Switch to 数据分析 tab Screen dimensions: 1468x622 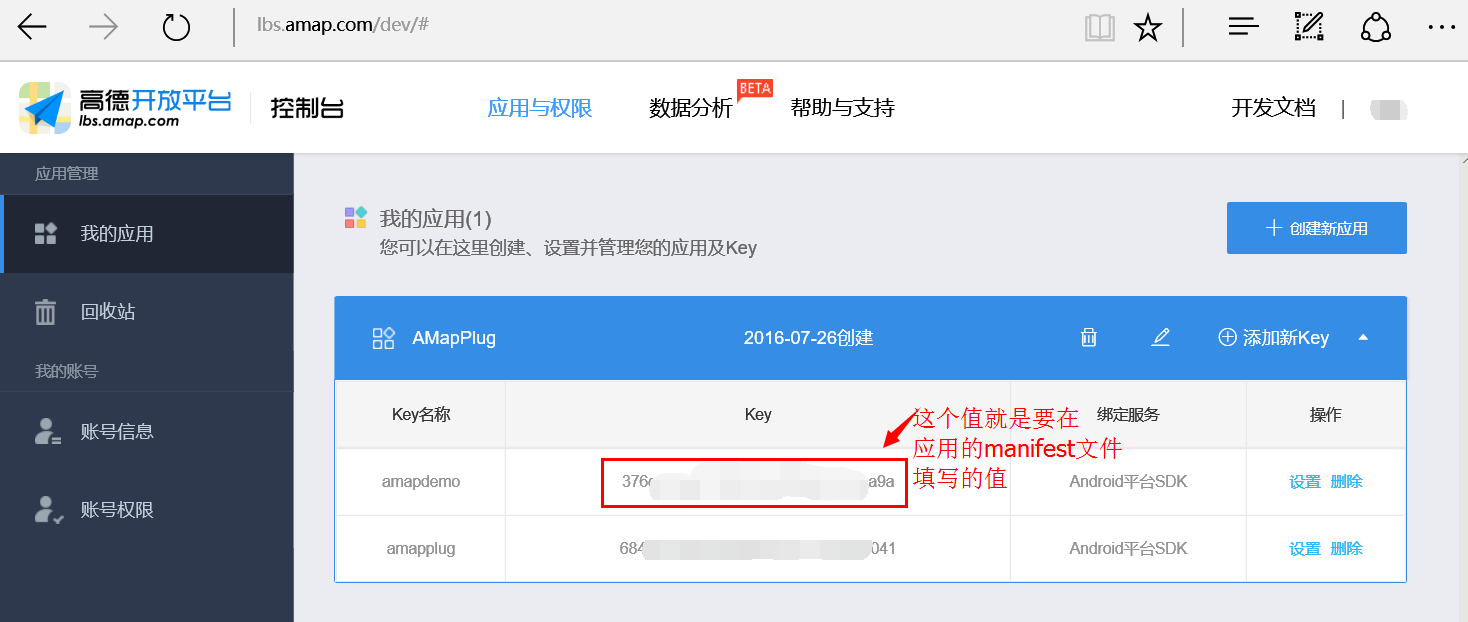pos(691,108)
